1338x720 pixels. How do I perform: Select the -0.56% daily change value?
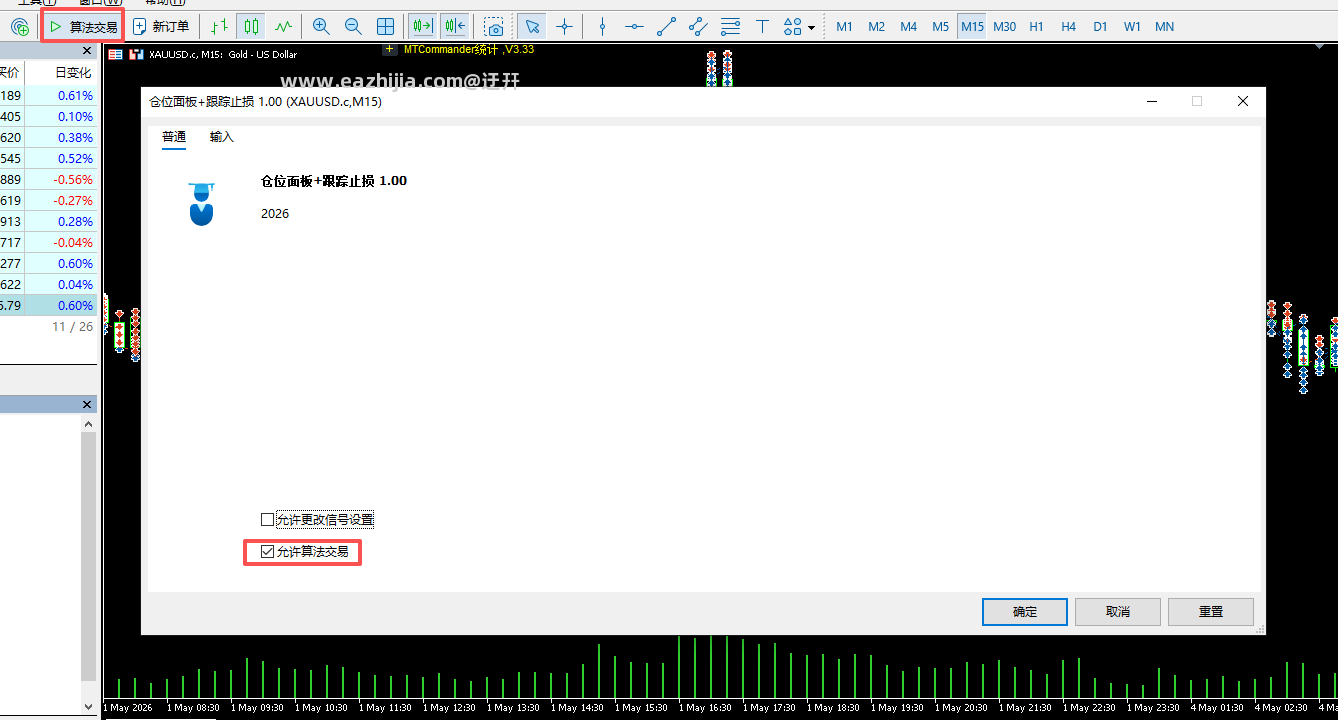click(x=73, y=180)
